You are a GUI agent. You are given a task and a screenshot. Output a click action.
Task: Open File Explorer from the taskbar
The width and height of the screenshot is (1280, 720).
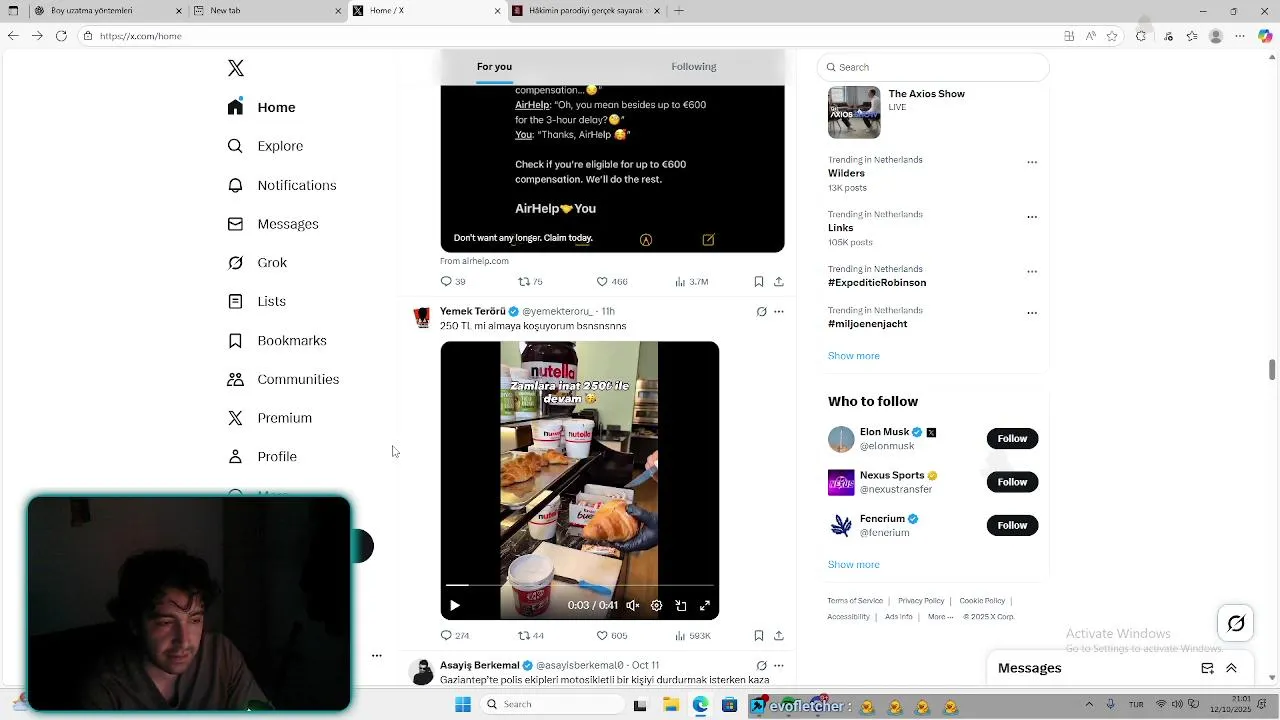(x=671, y=704)
